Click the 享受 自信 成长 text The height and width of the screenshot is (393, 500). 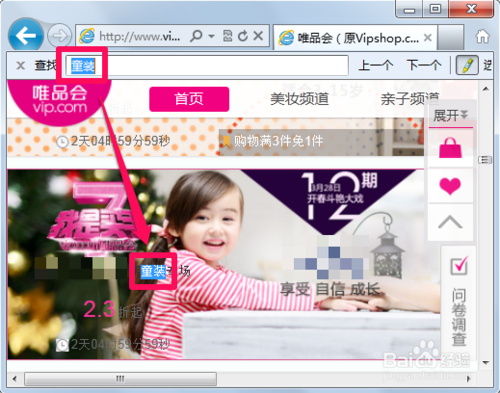point(330,289)
